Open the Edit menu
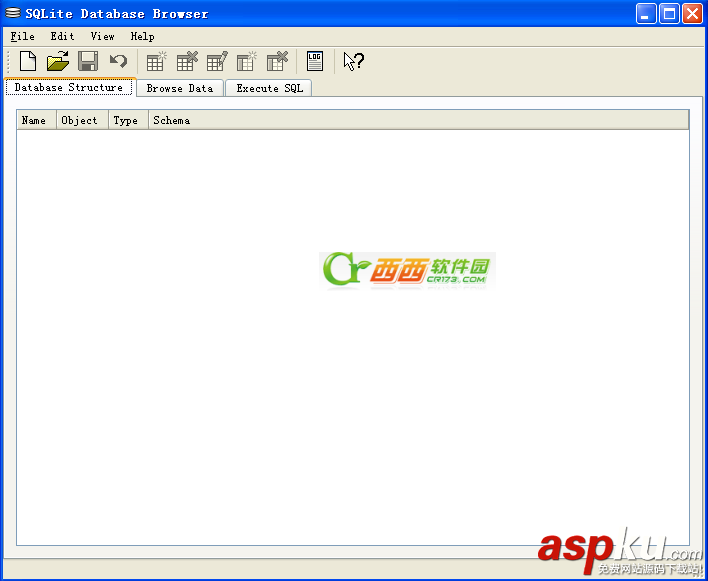 (x=62, y=37)
